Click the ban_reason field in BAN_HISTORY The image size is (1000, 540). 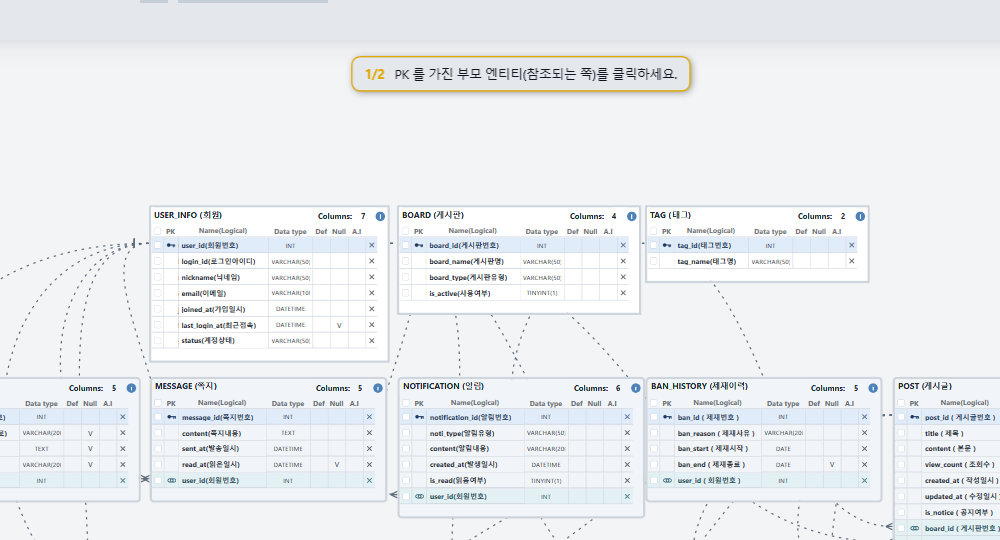pos(716,433)
